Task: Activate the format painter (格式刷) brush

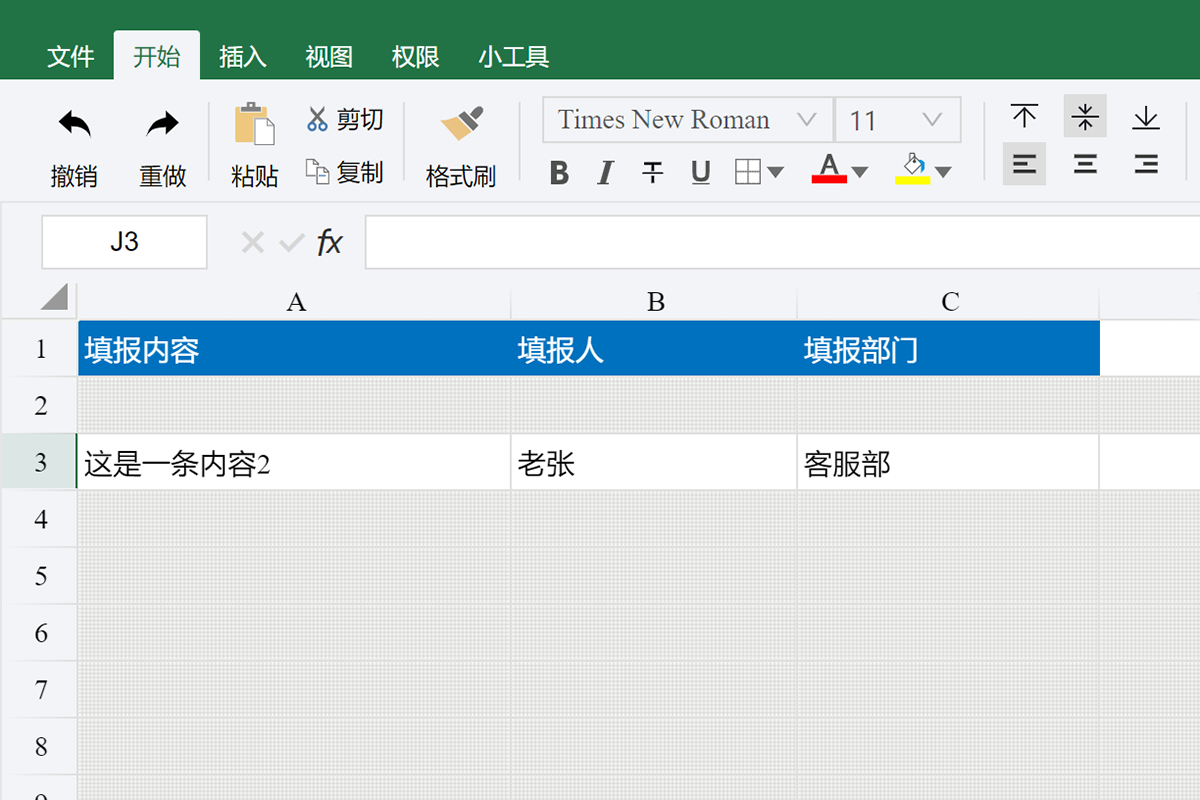Action: pyautogui.click(x=461, y=125)
